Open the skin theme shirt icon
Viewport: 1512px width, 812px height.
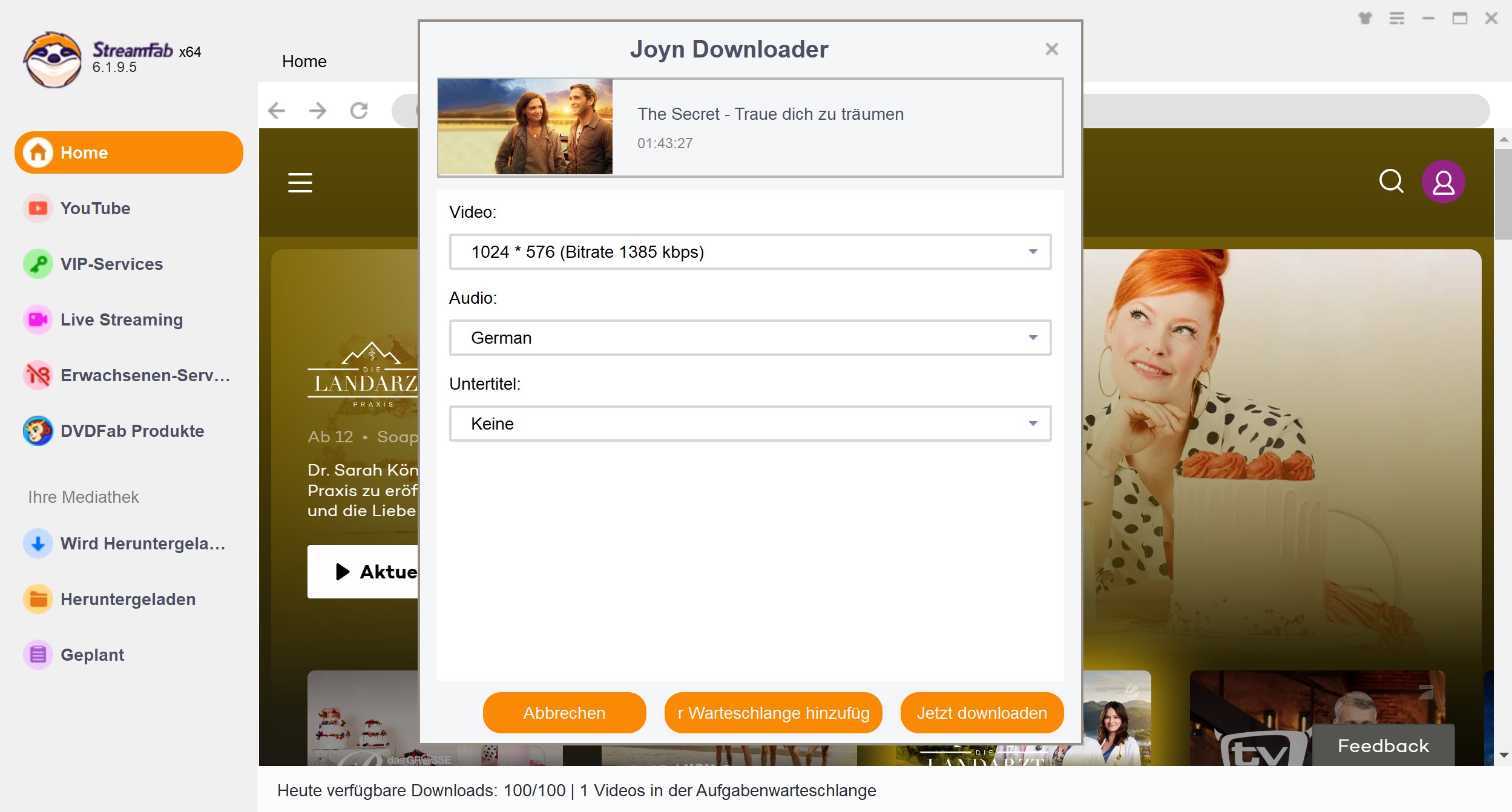[1365, 18]
